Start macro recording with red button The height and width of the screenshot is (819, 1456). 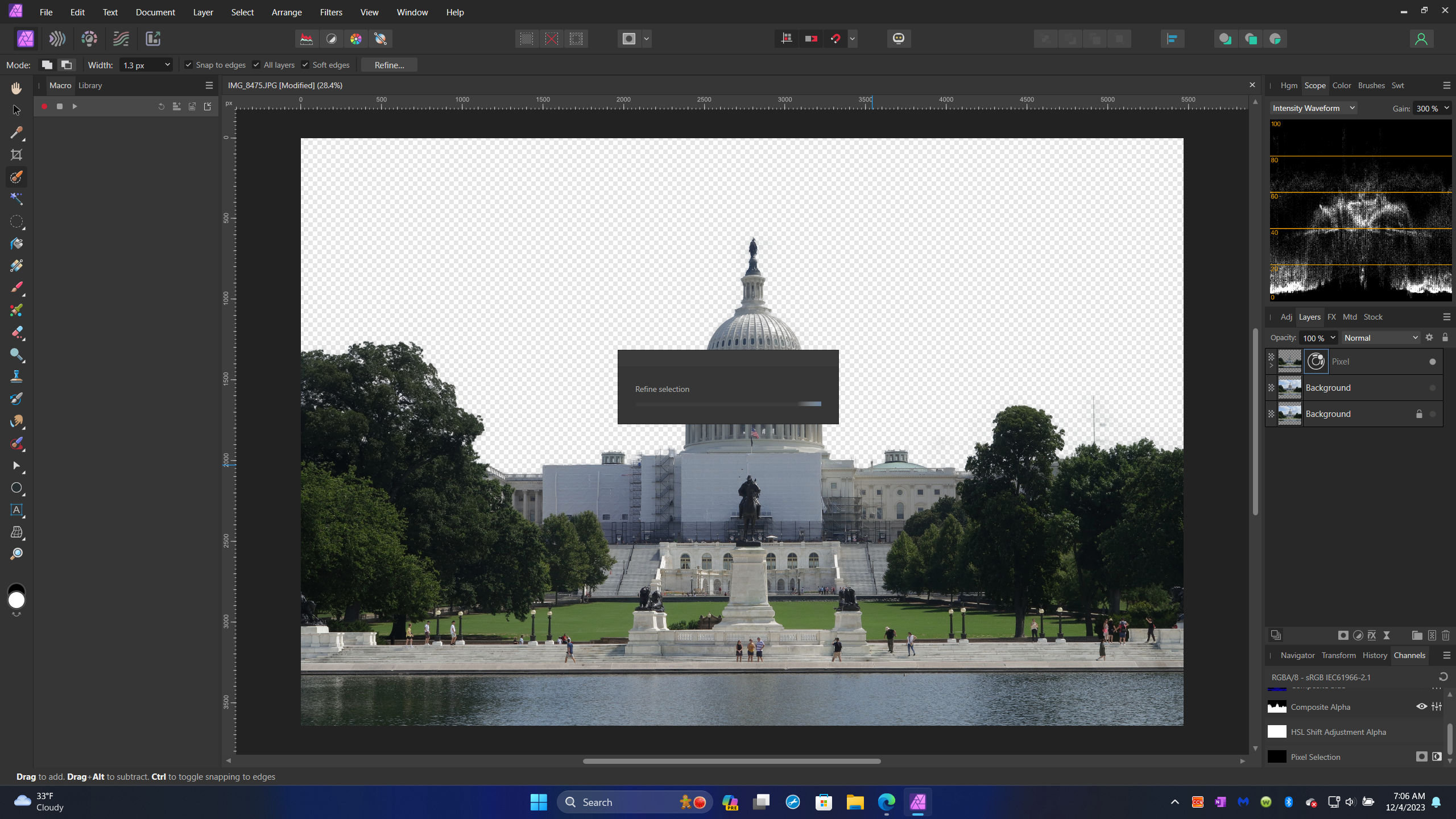(44, 106)
